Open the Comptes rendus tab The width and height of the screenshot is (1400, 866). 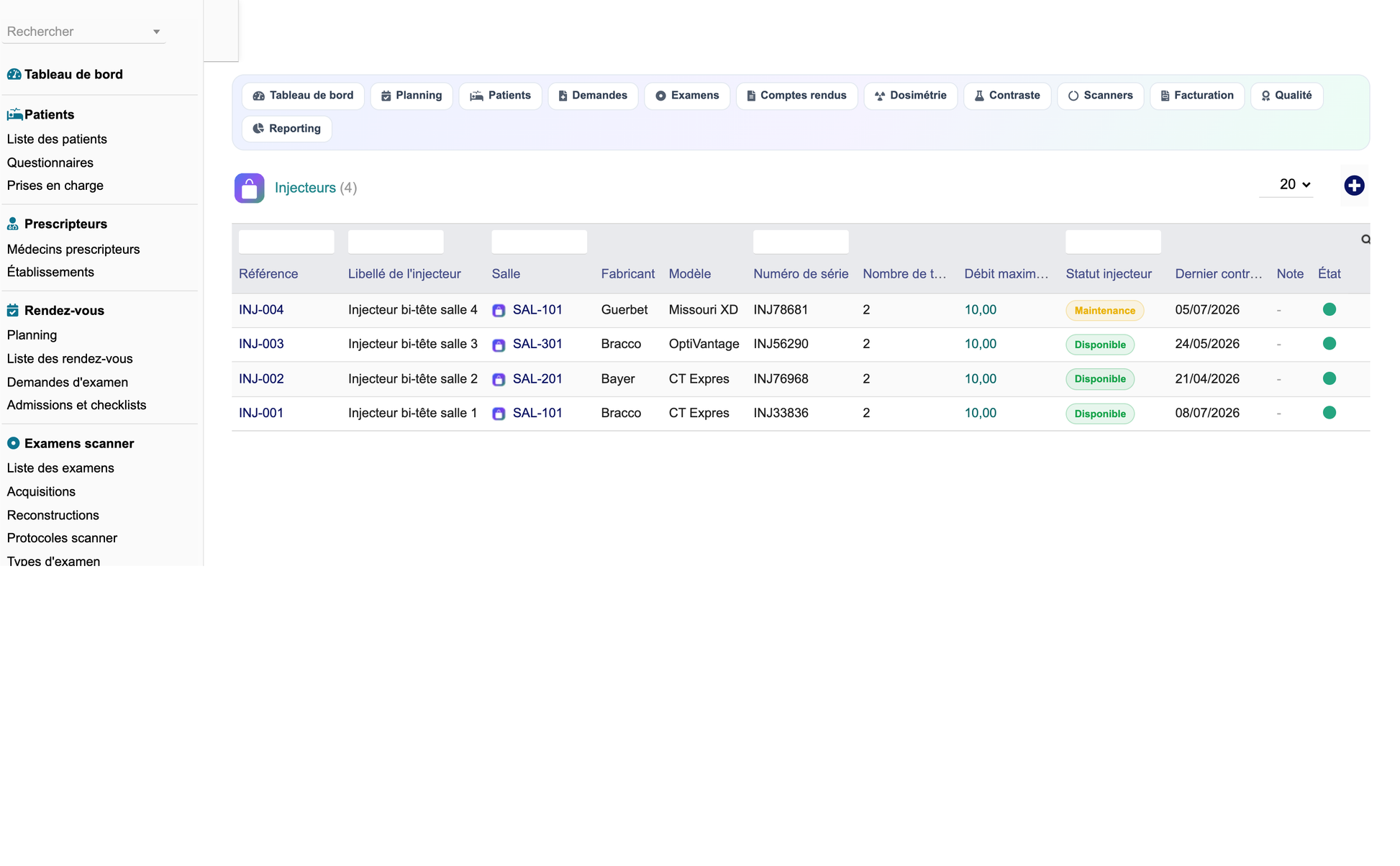(x=796, y=96)
